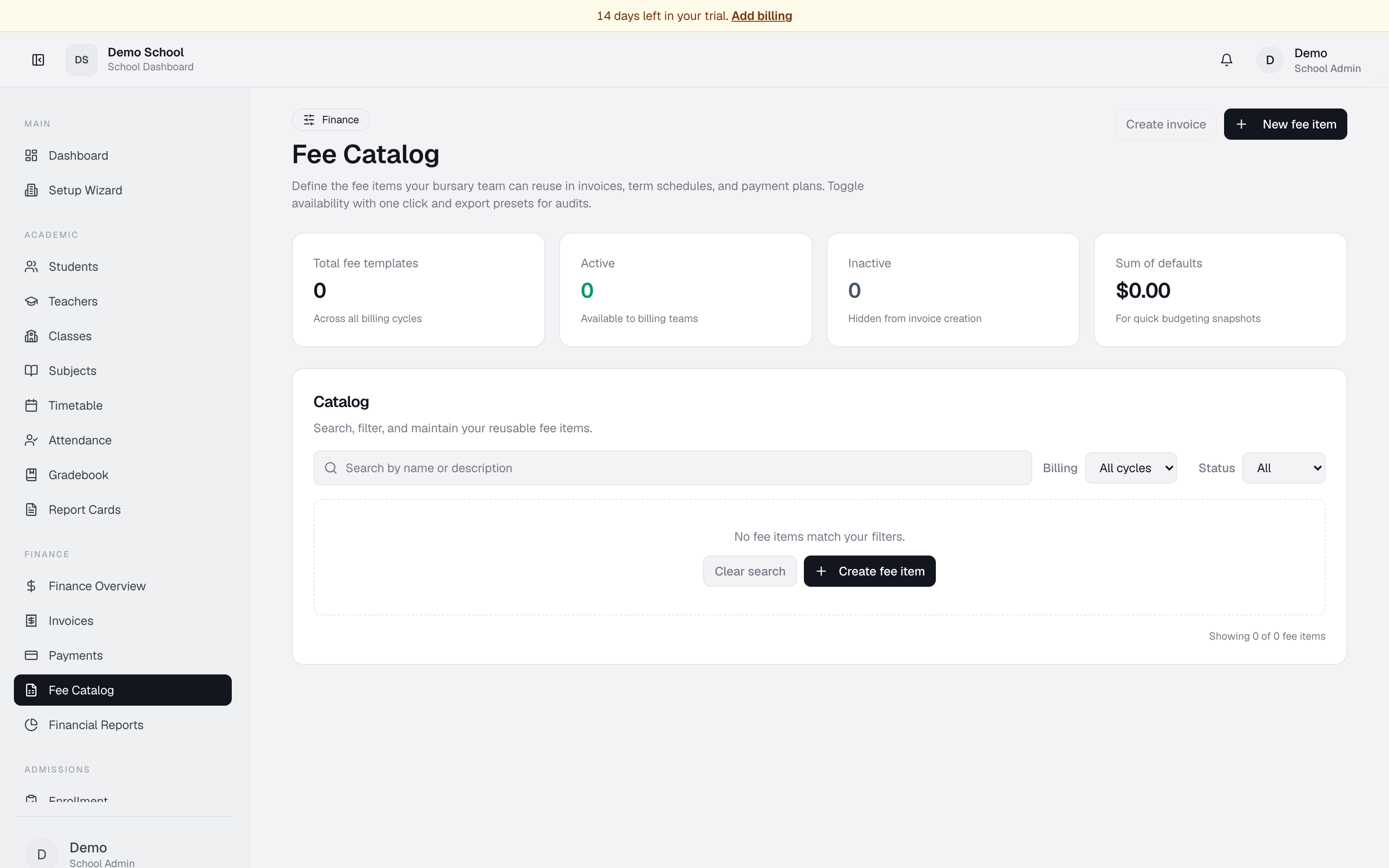Click the Fee Catalog page heading
This screenshot has height=868, width=1389.
click(365, 155)
